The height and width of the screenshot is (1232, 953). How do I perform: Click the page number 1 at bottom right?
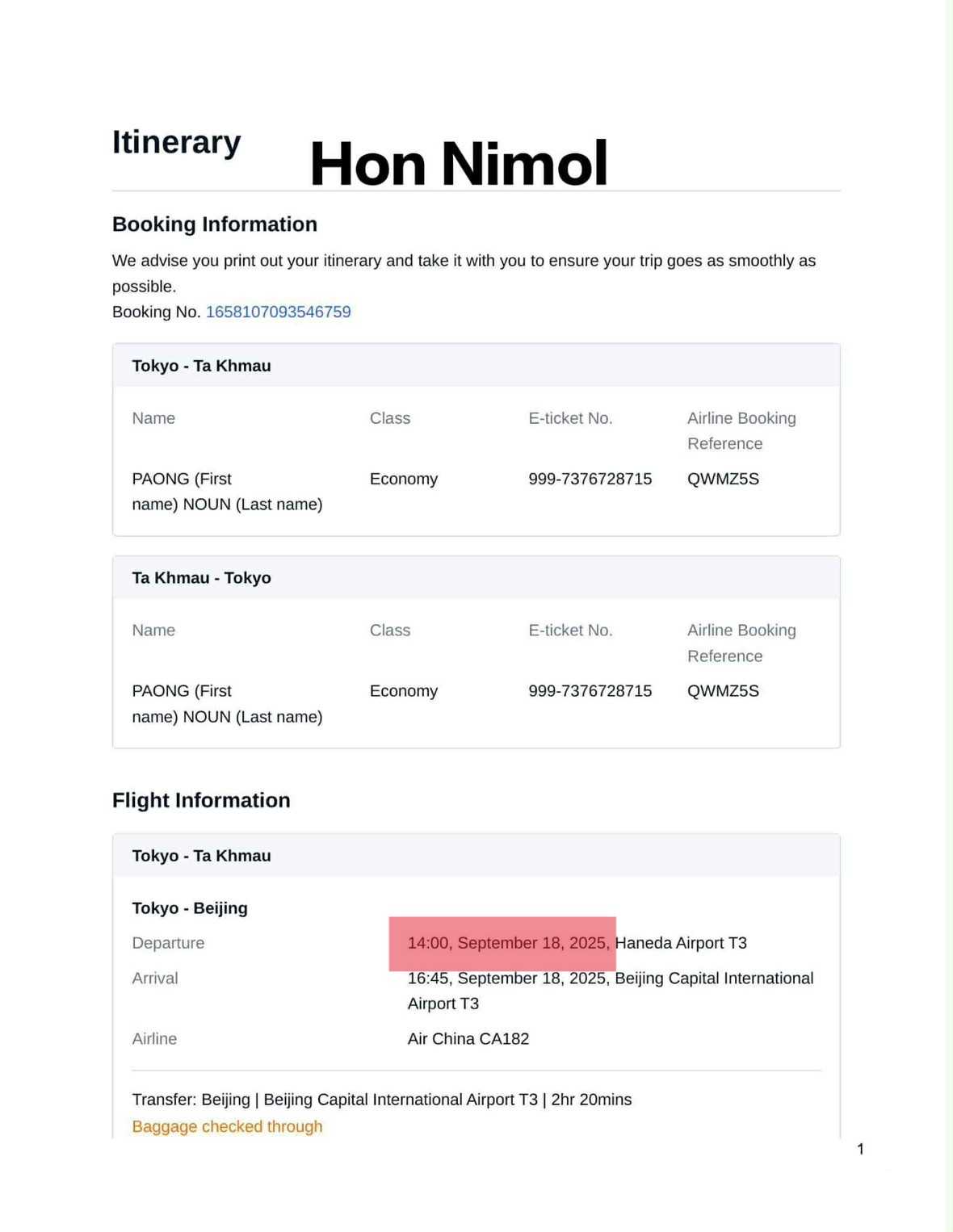[x=860, y=1149]
